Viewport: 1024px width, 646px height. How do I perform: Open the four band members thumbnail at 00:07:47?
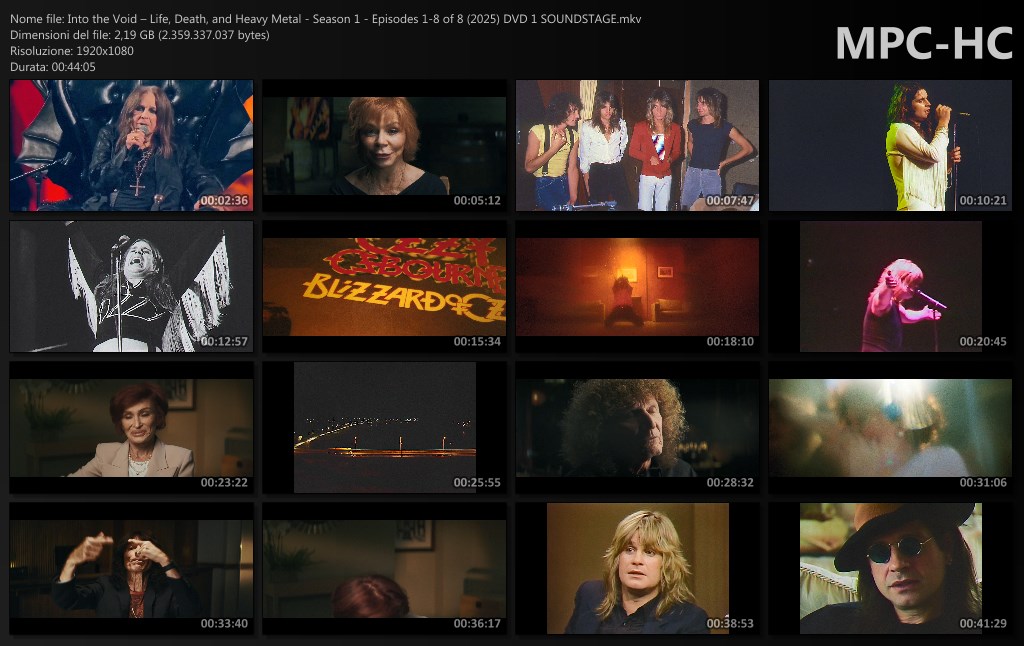point(637,146)
